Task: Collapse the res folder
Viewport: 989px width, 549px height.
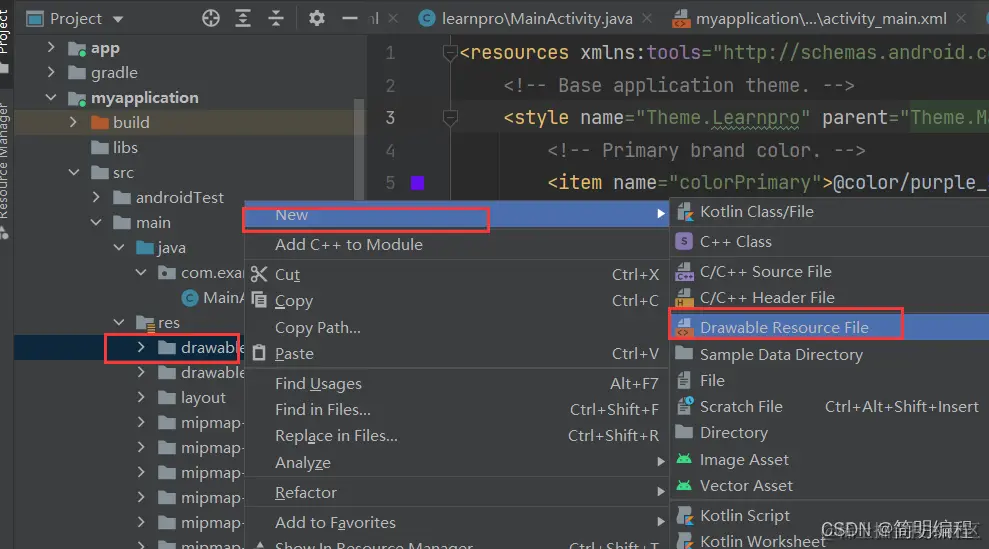Action: pyautogui.click(x=119, y=322)
